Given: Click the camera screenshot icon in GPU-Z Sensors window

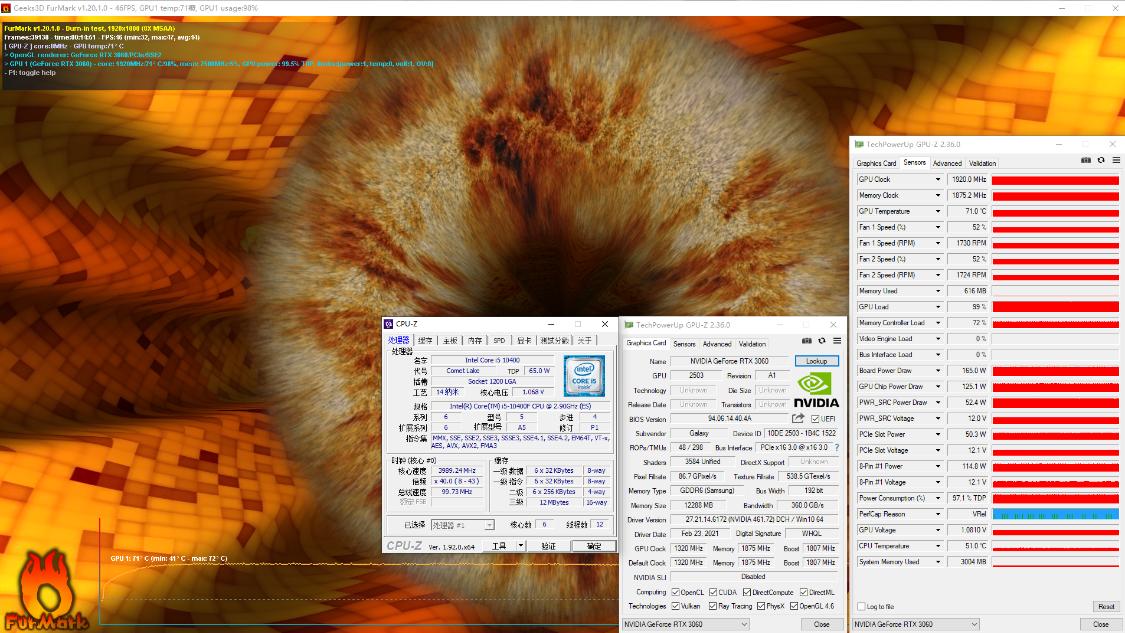Looking at the screenshot, I should [1085, 162].
